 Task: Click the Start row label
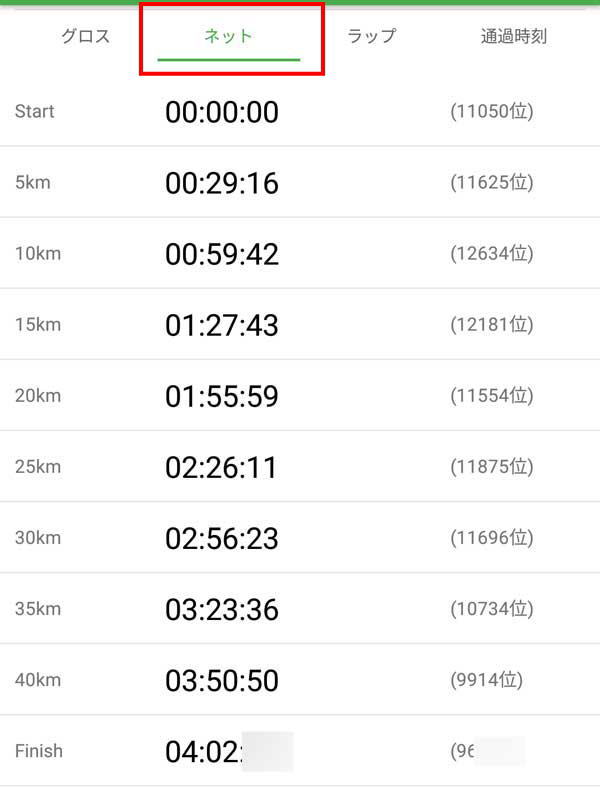coord(35,111)
